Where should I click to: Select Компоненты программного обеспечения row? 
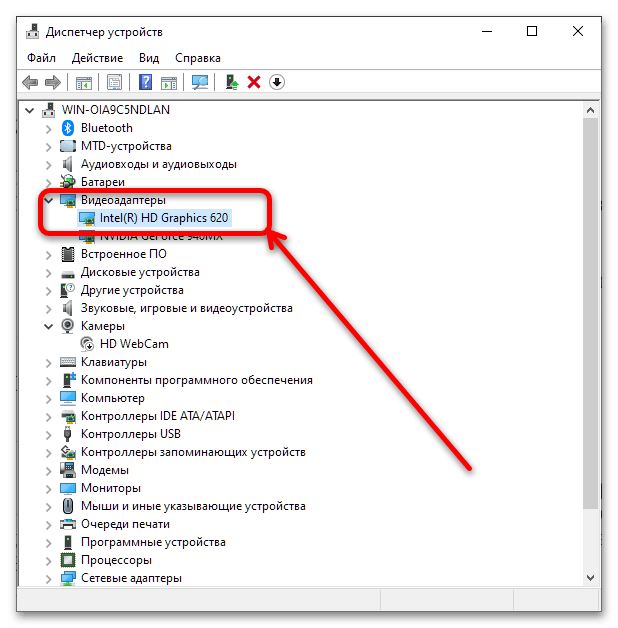click(x=197, y=380)
